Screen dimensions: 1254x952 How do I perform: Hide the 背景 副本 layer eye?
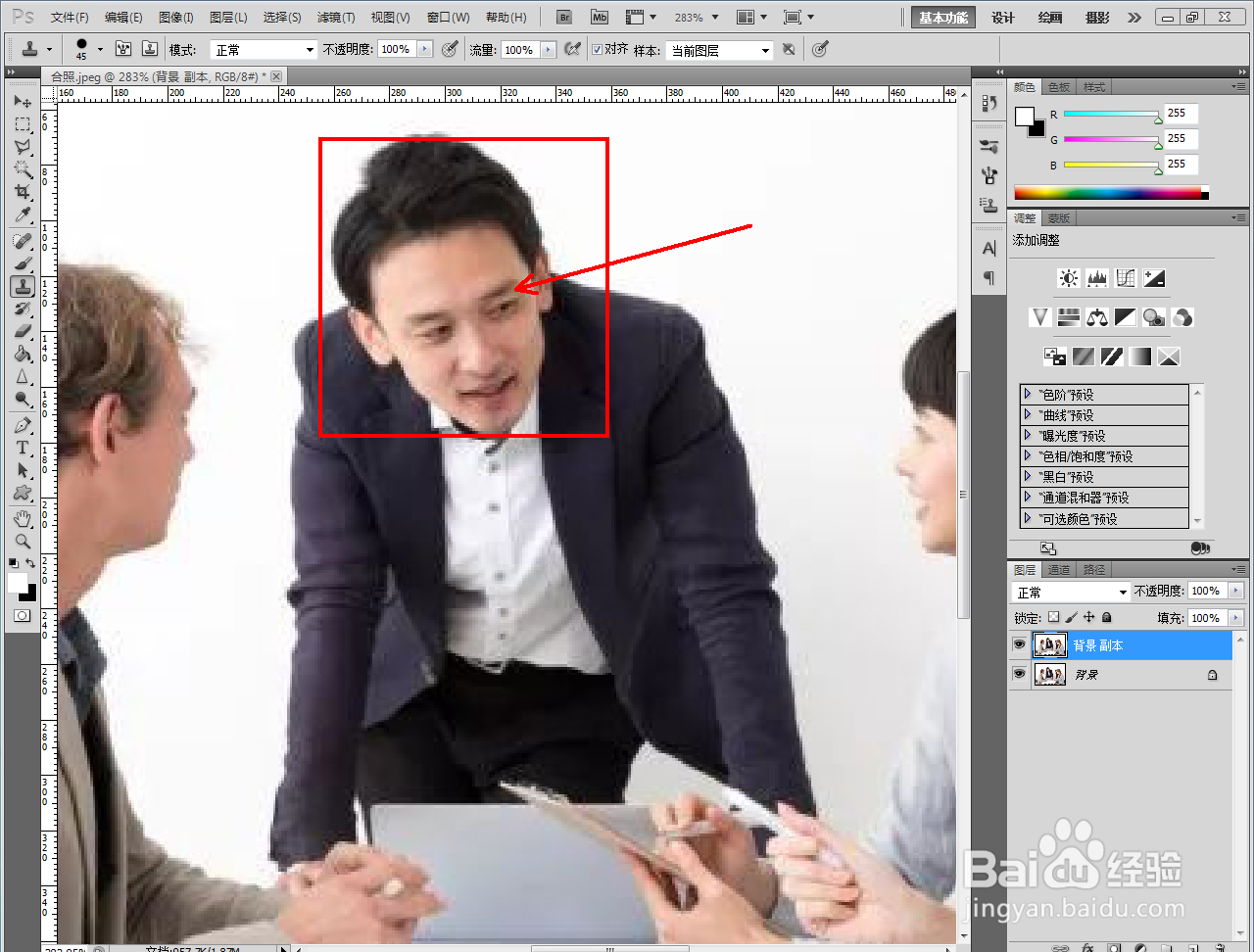1020,644
